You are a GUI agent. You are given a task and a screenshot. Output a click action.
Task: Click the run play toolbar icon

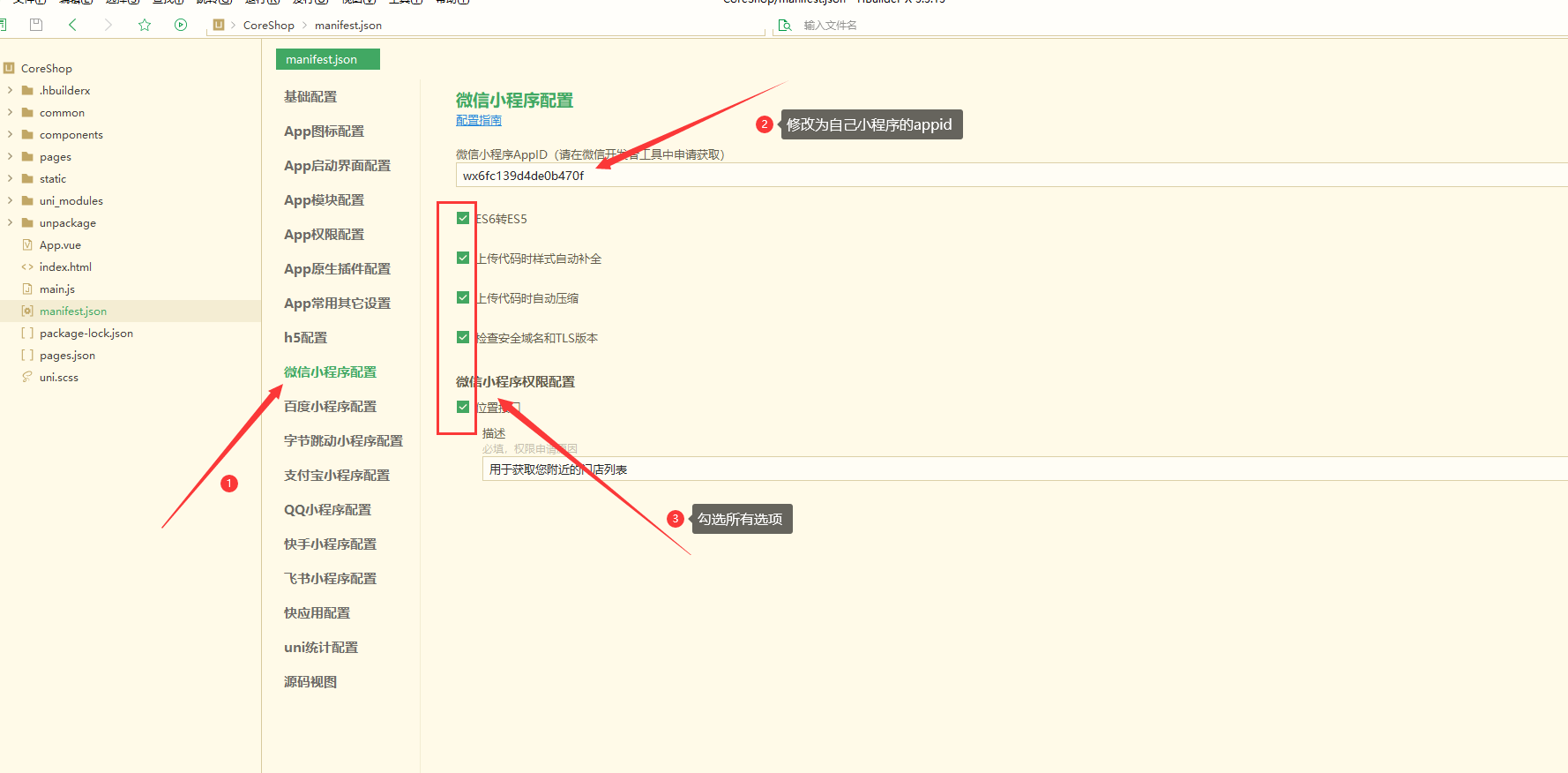tap(181, 25)
